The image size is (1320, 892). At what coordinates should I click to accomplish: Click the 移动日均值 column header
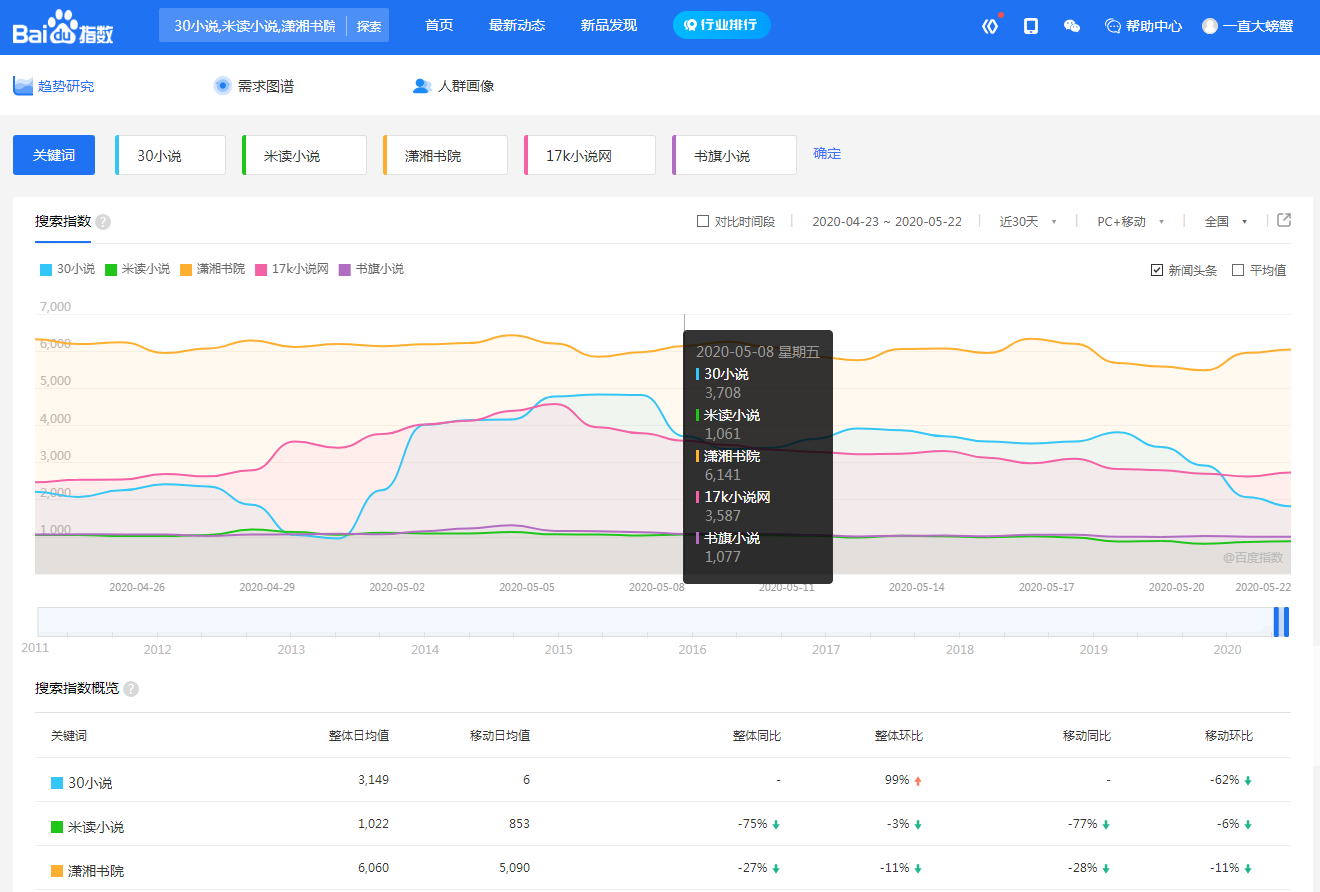[500, 736]
